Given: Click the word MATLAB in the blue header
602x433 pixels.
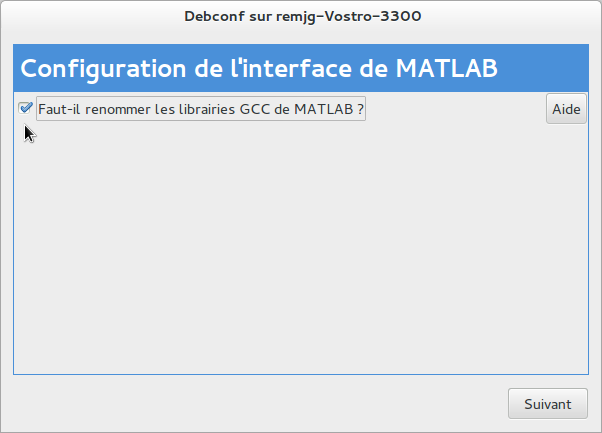Looking at the screenshot, I should pyautogui.click(x=446, y=69).
